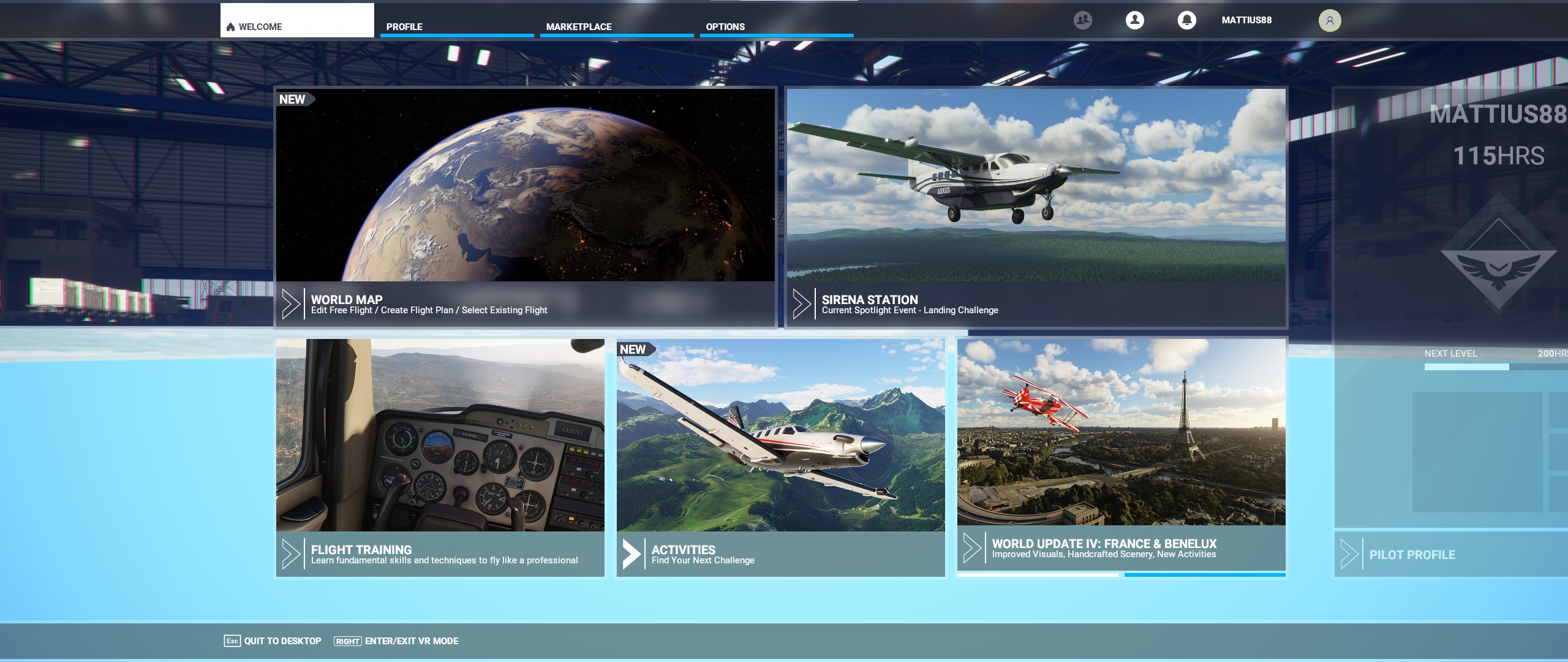Click the Flight Training chevron arrow

(x=290, y=554)
